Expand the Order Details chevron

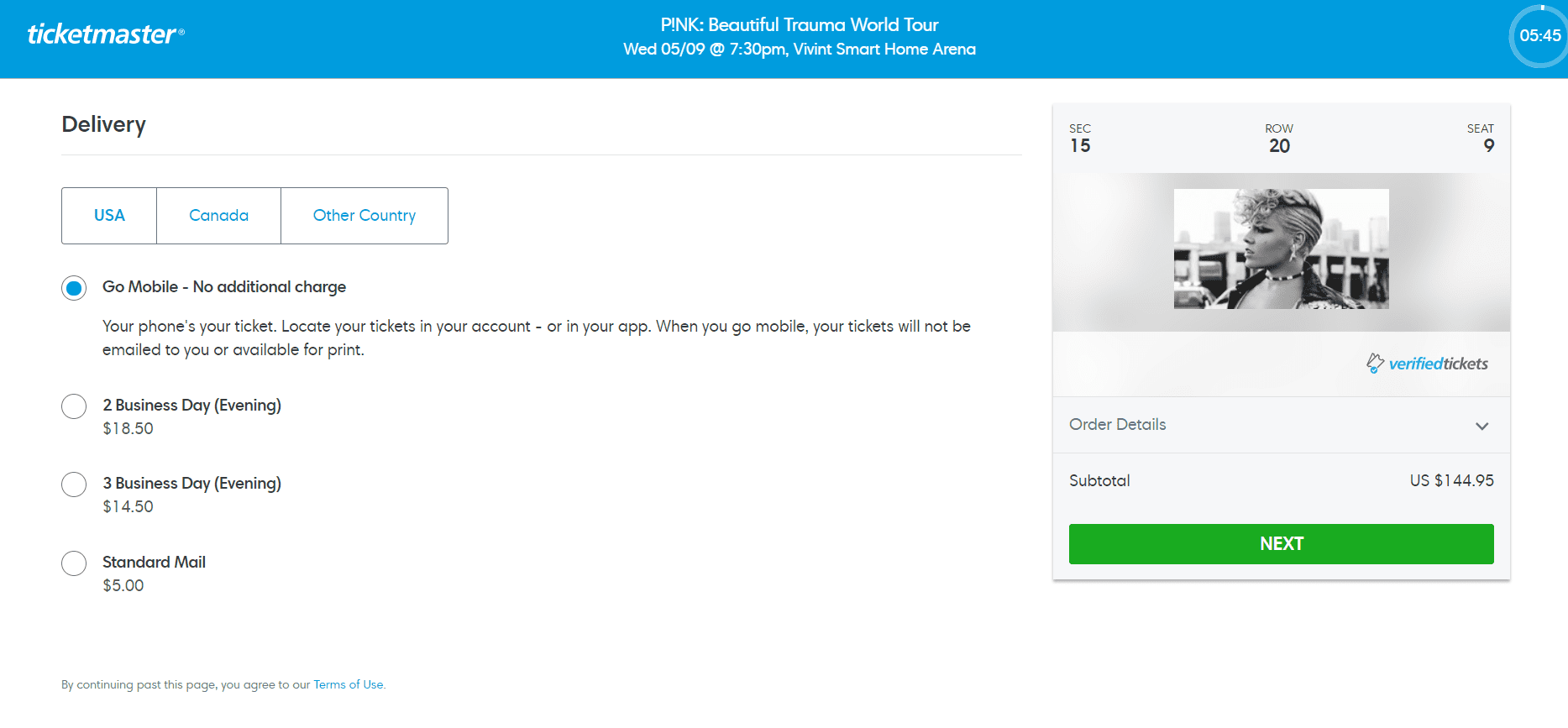[x=1481, y=426]
